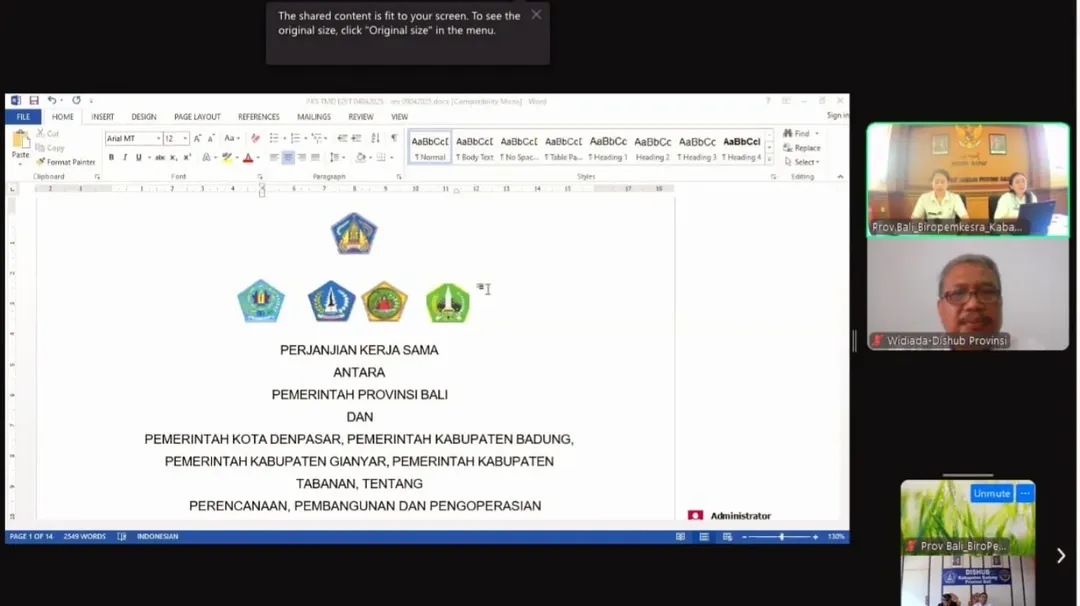Toggle Show/Hide paragraph marks

coord(394,138)
